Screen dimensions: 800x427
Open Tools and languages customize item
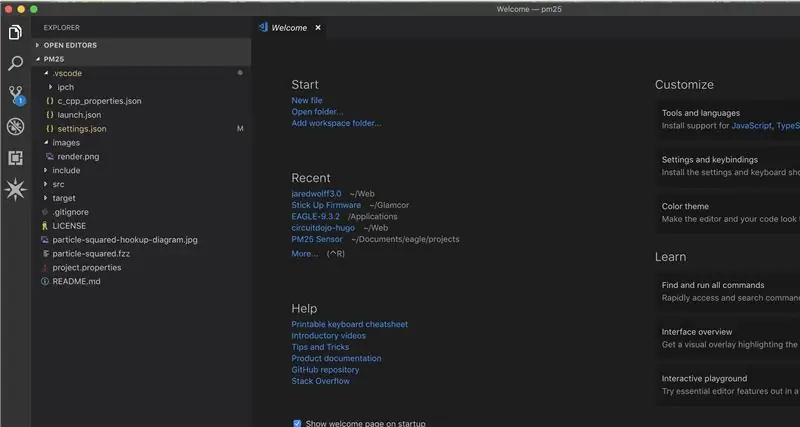click(x=728, y=119)
